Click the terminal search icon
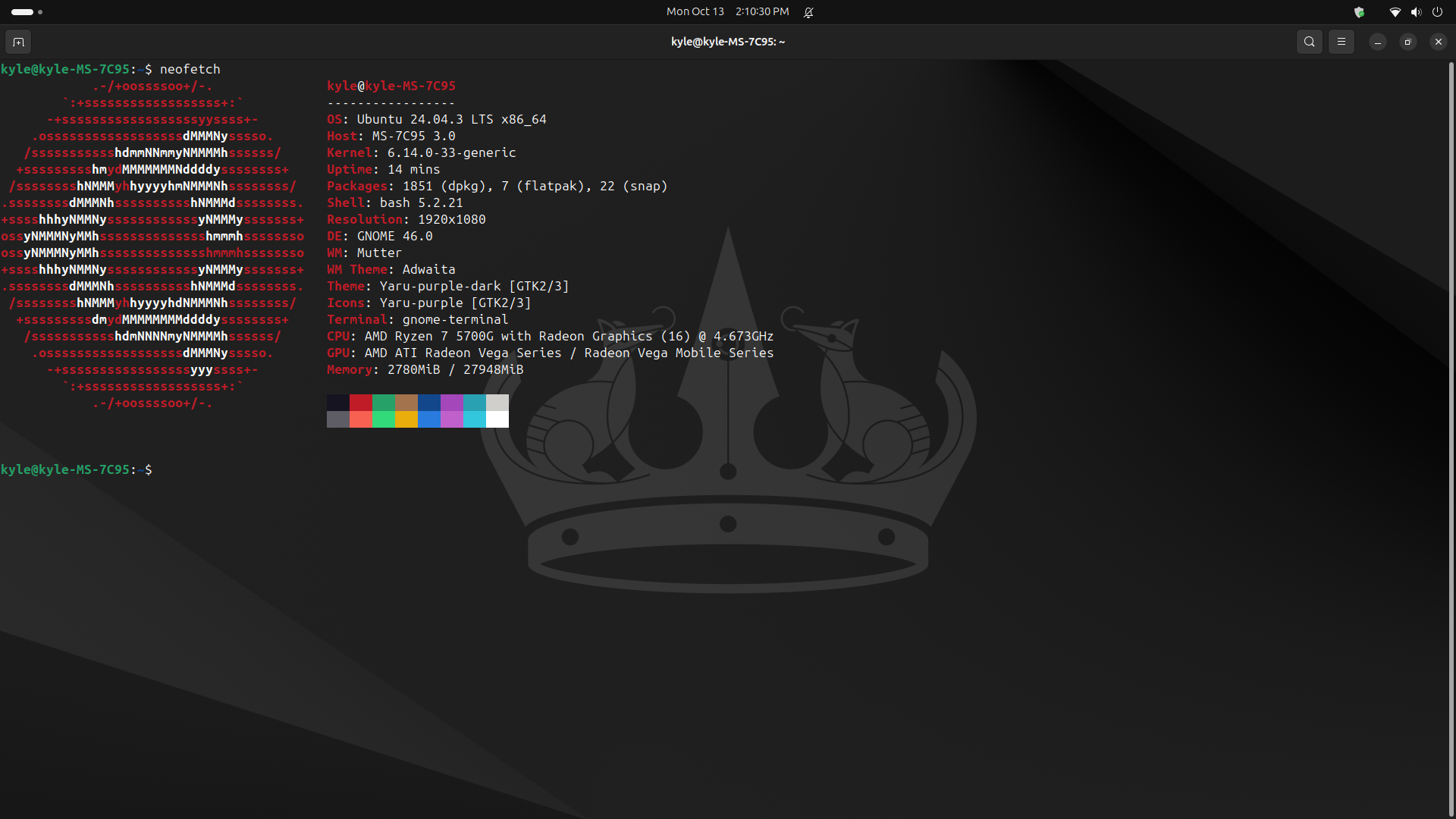The width and height of the screenshot is (1456, 819). tap(1309, 42)
